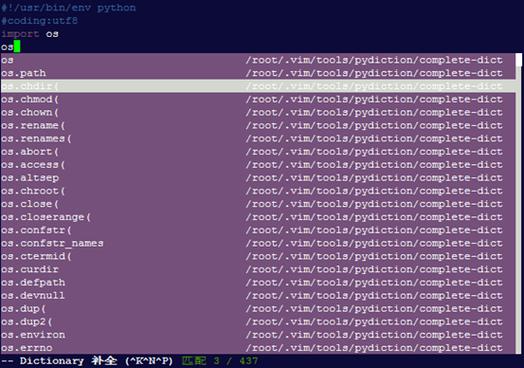
Task: Select os.dup( from the list
Action: click(x=258, y=309)
